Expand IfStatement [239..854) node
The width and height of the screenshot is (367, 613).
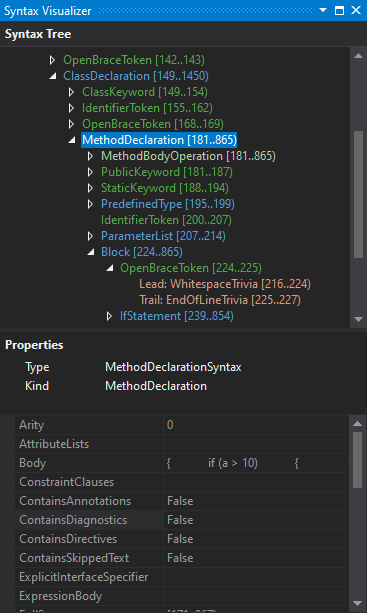click(x=109, y=316)
